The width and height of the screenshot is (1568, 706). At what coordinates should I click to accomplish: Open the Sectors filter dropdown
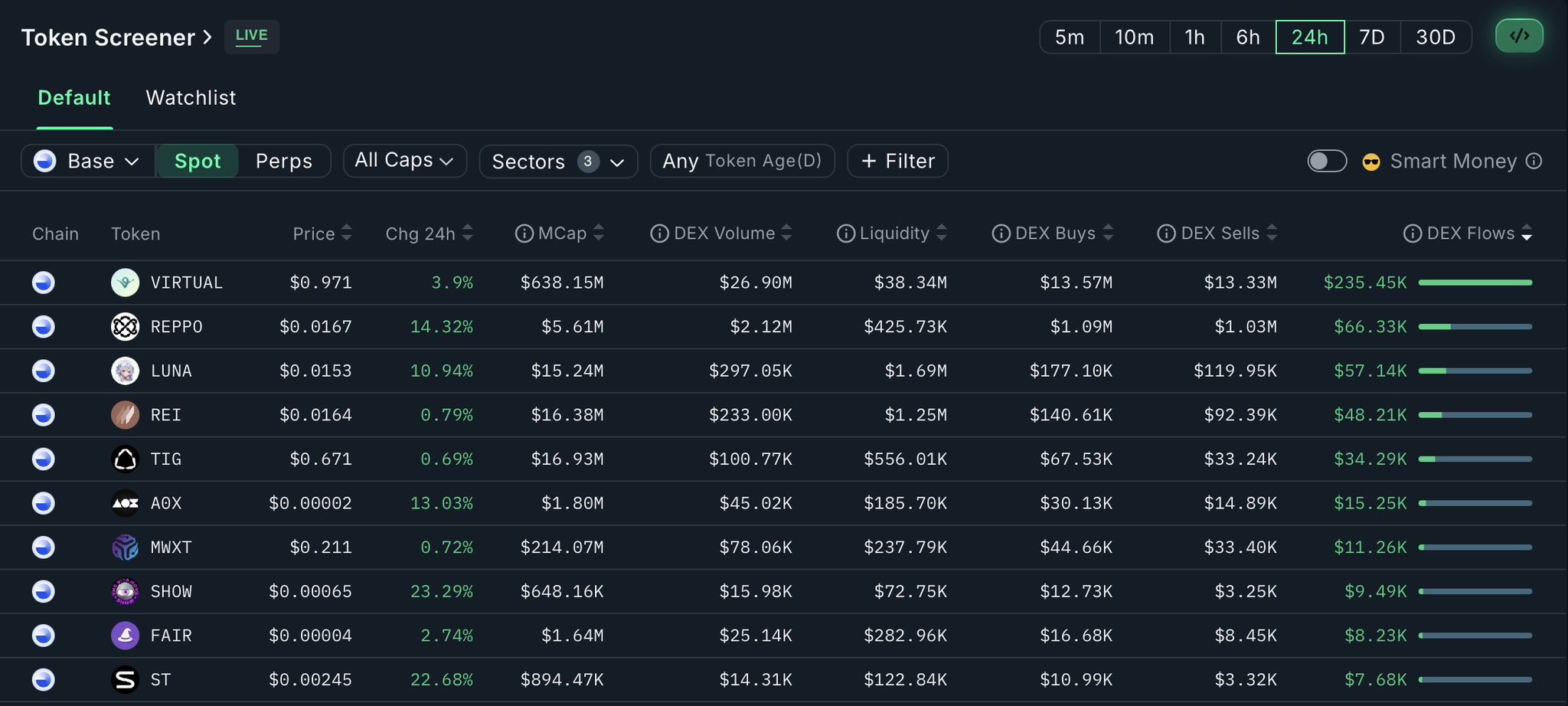[x=558, y=162]
